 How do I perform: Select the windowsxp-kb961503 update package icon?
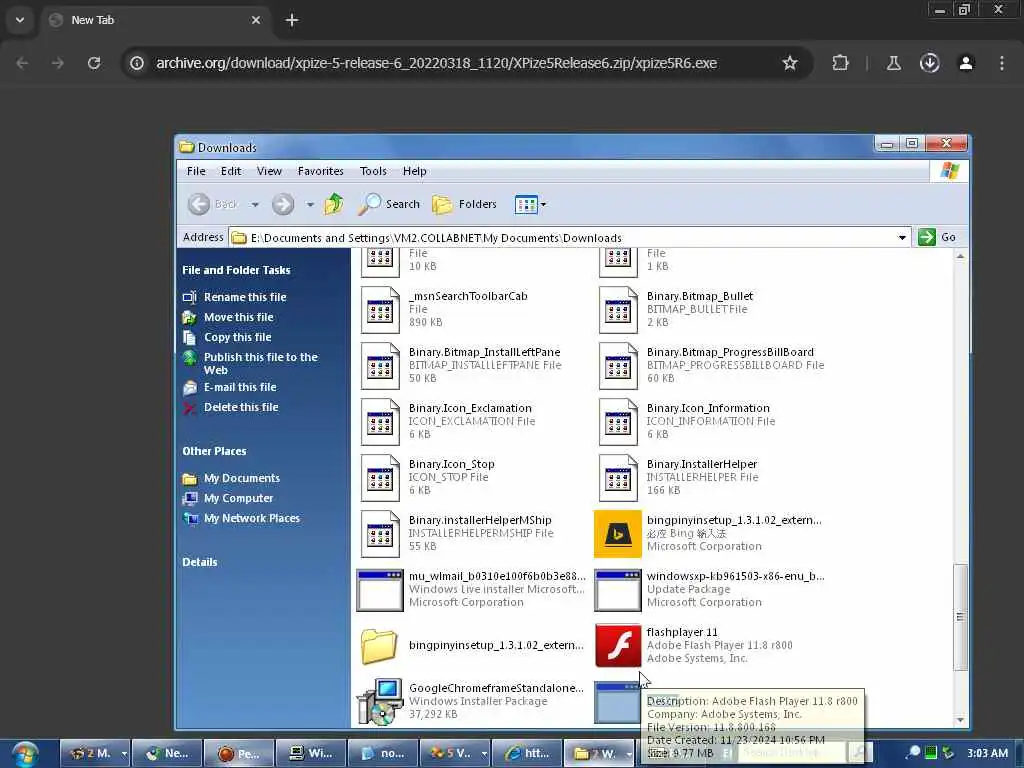pyautogui.click(x=618, y=590)
